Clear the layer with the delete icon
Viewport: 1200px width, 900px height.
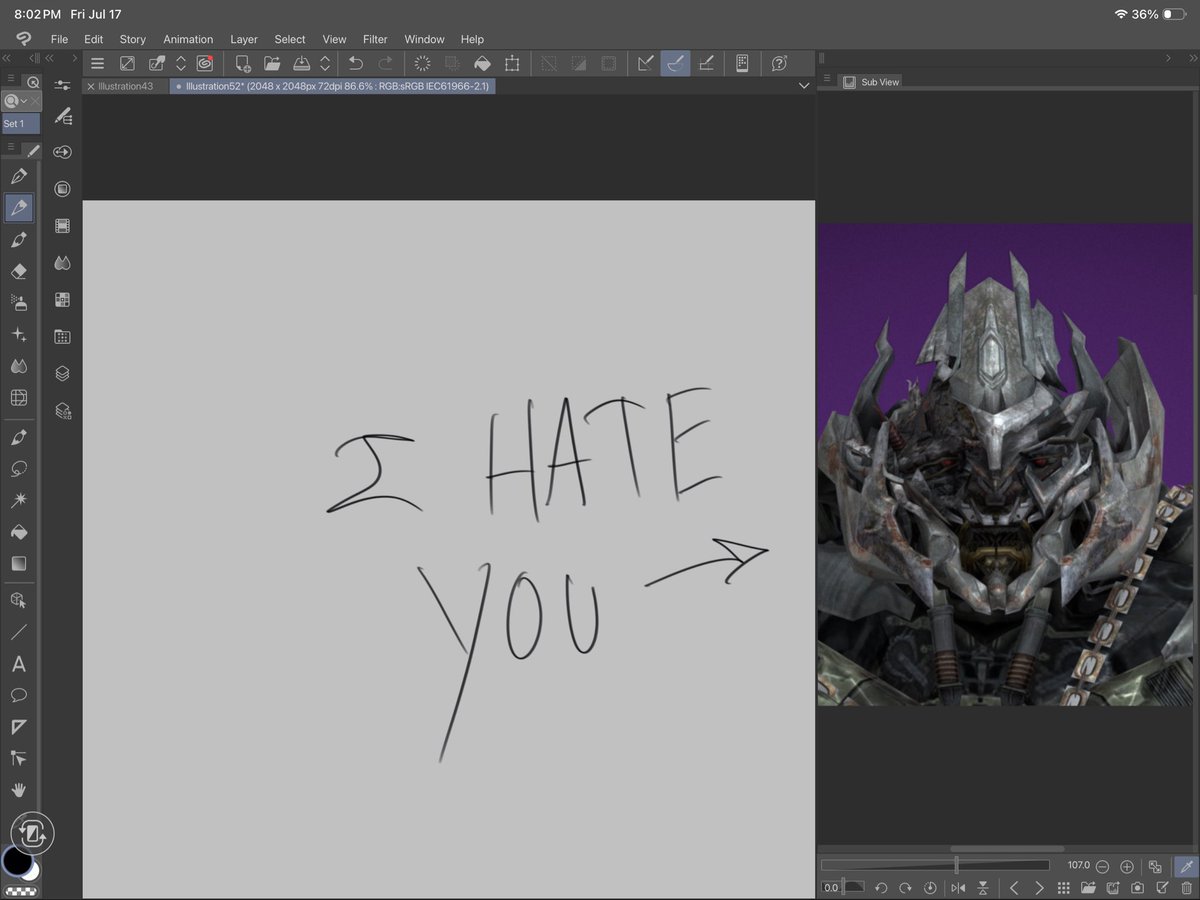pos(422,63)
